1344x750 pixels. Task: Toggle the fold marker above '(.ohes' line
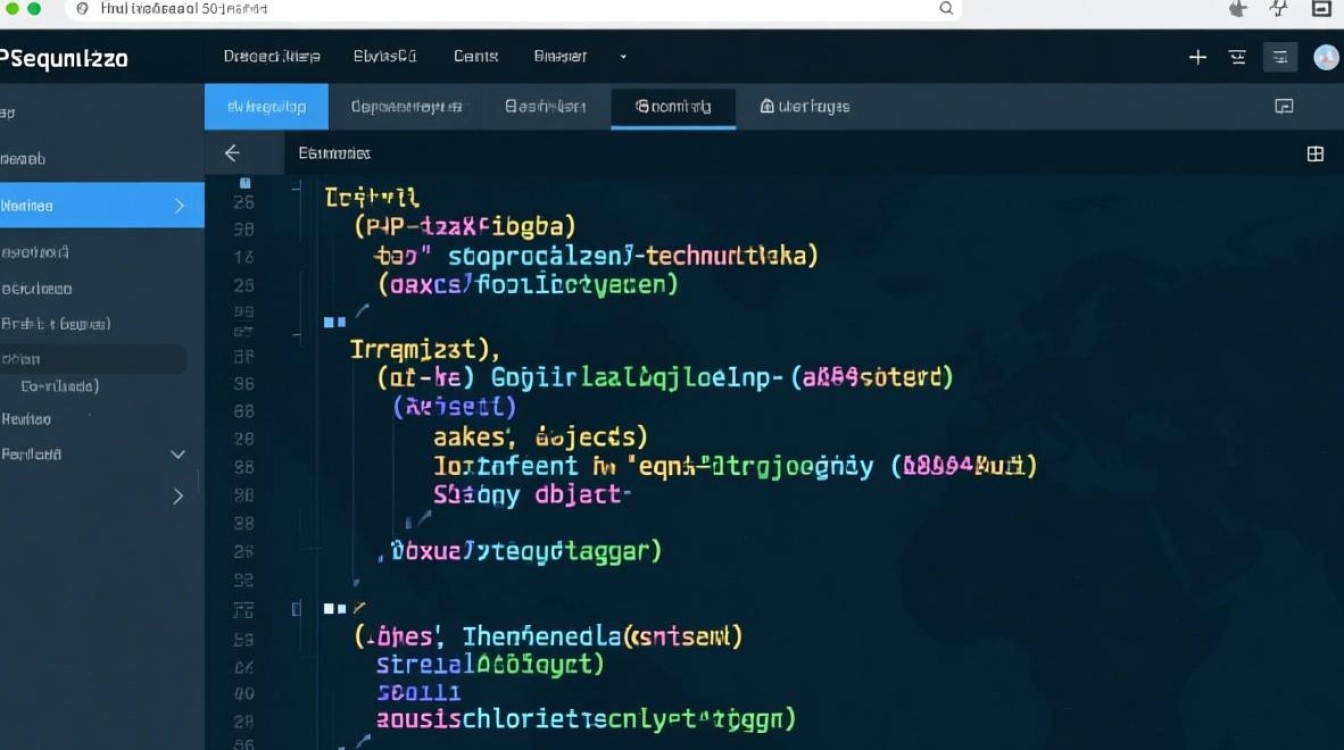point(334,608)
